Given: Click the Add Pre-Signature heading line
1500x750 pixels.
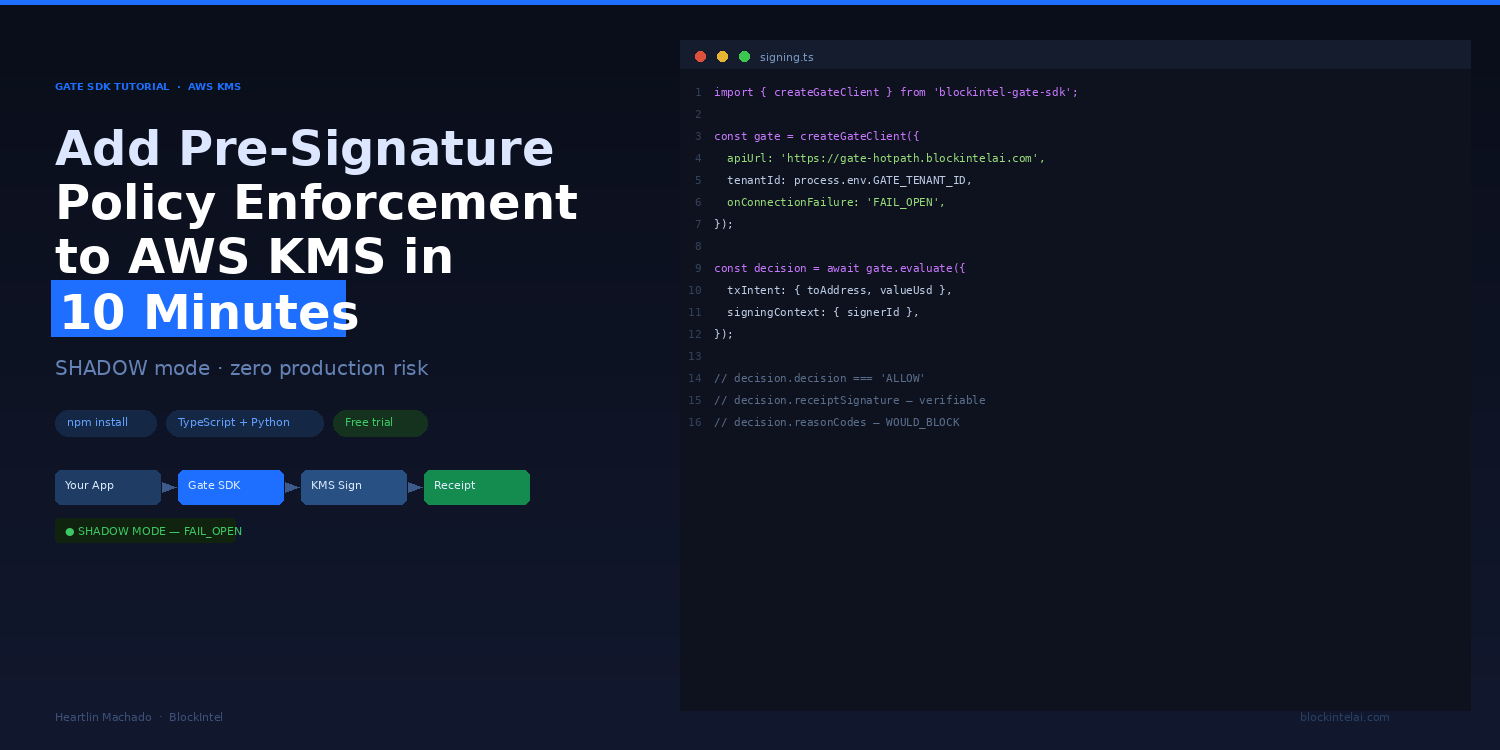Looking at the screenshot, I should 304,150.
